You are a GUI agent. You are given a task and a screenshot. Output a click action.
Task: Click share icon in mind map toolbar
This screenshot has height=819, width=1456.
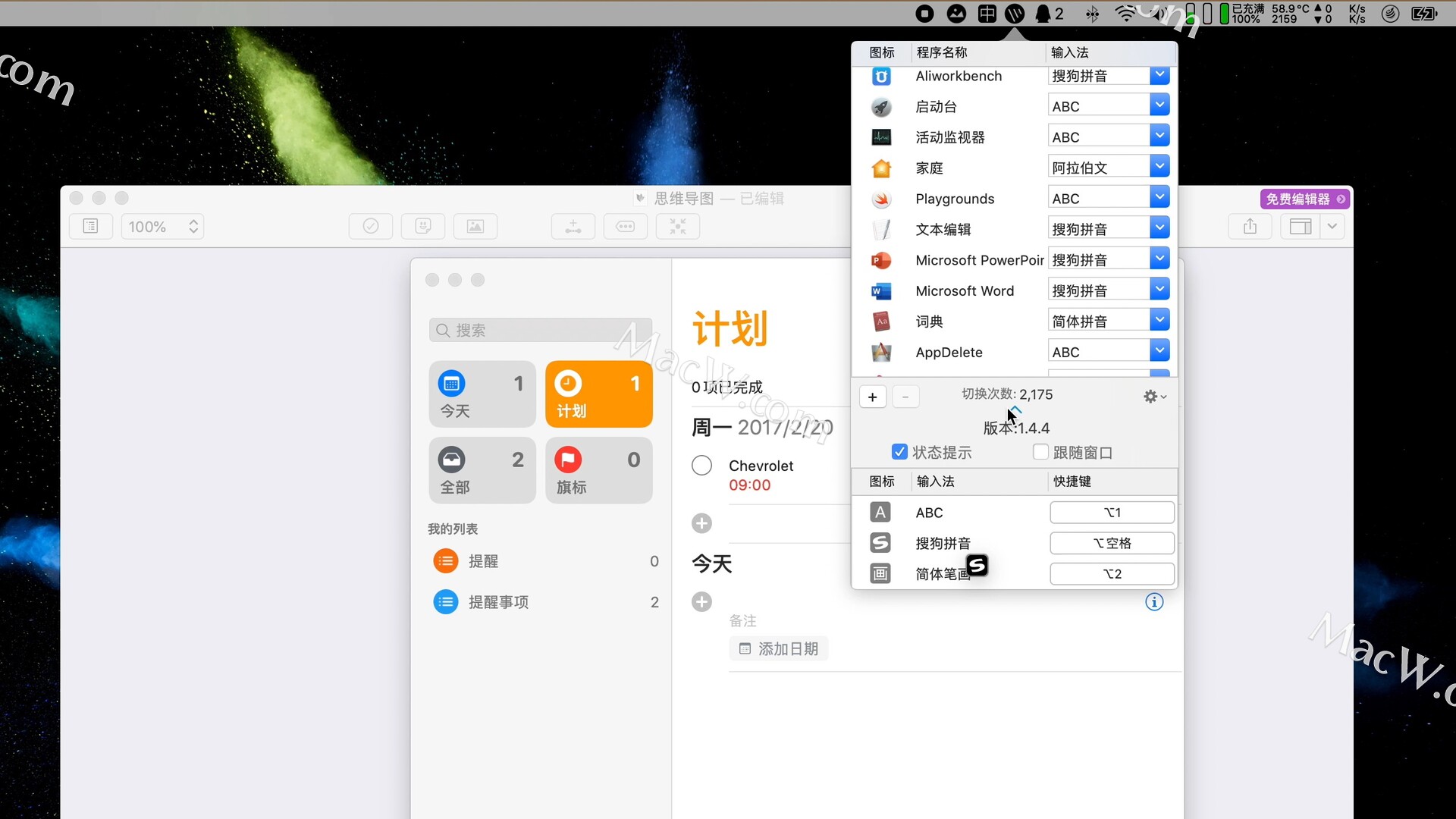(1250, 227)
